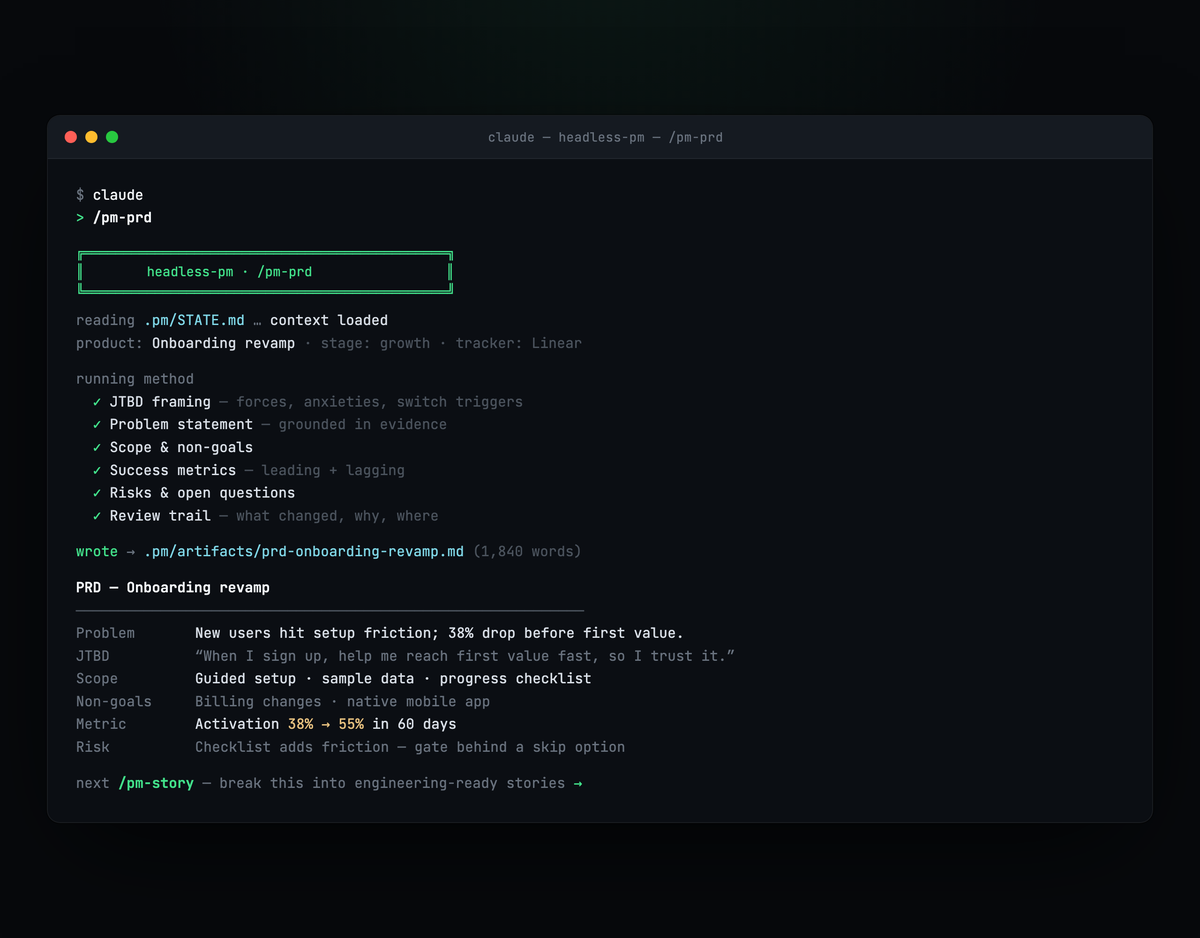Click the 'claude' command on the prompt line
Viewport: 1200px width, 938px height.
[118, 195]
